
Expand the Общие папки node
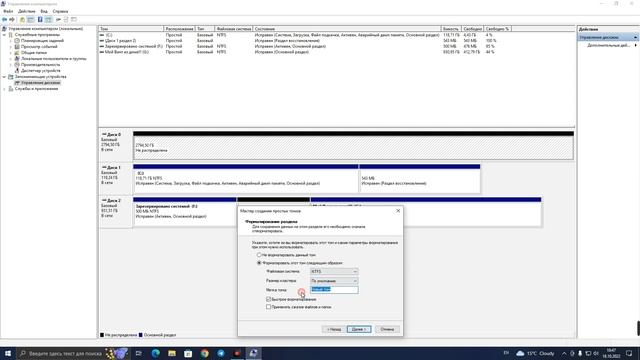pyautogui.click(x=11, y=53)
